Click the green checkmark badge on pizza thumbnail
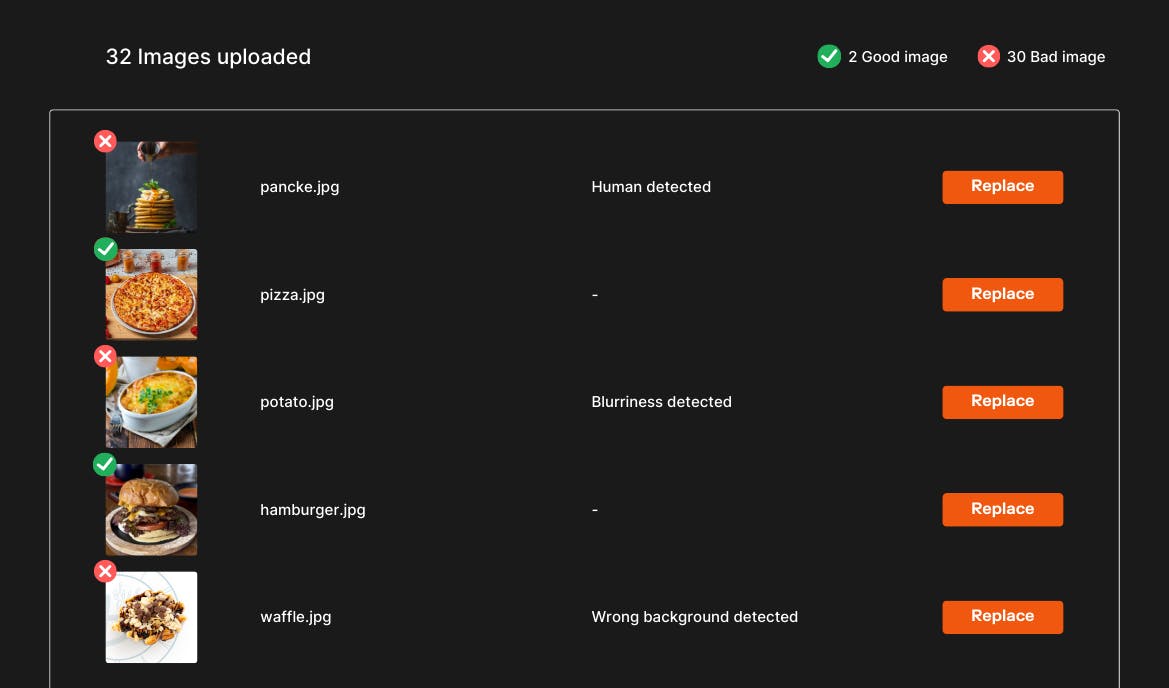The width and height of the screenshot is (1169, 688). 105,249
